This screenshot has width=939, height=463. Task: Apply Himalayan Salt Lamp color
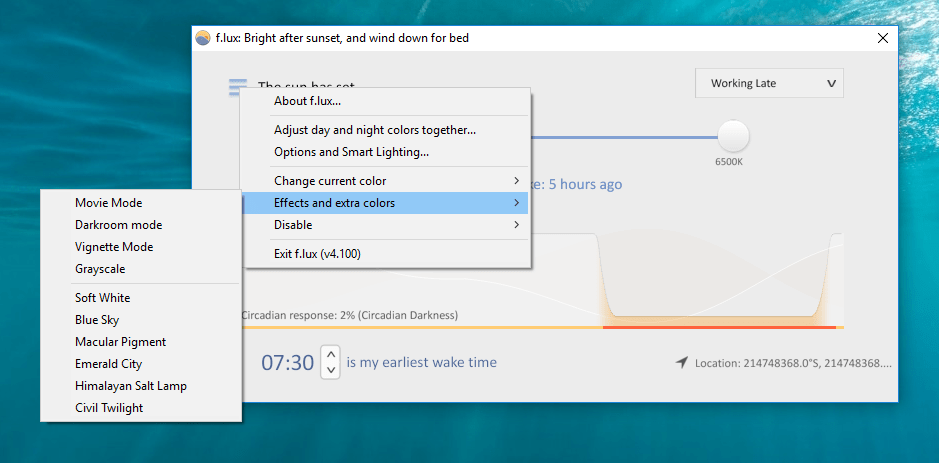[141, 386]
